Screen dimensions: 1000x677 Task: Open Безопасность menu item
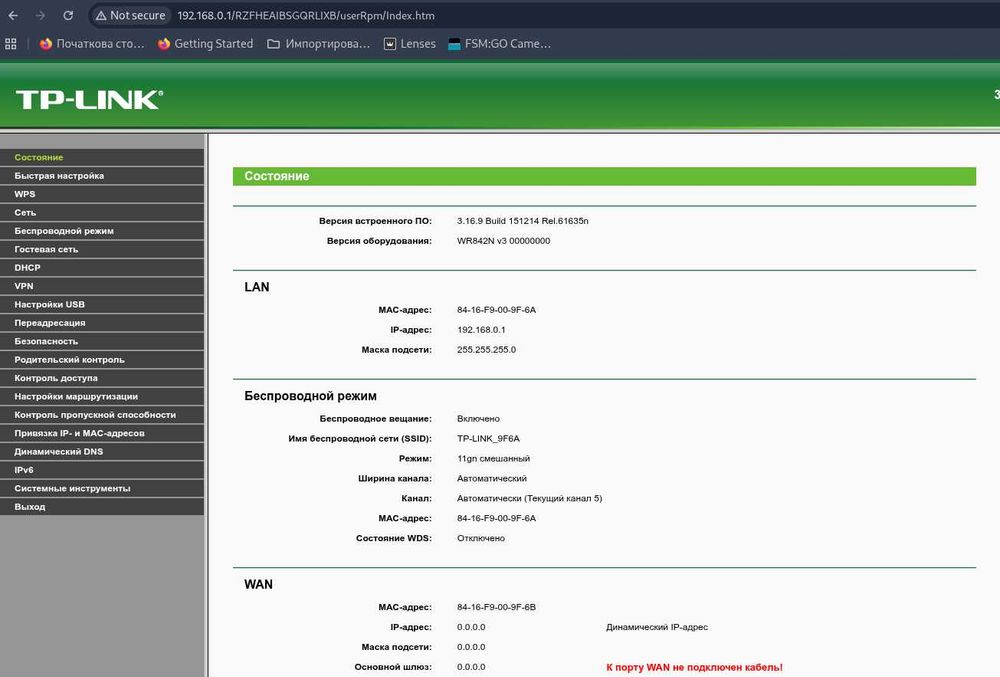(x=102, y=342)
